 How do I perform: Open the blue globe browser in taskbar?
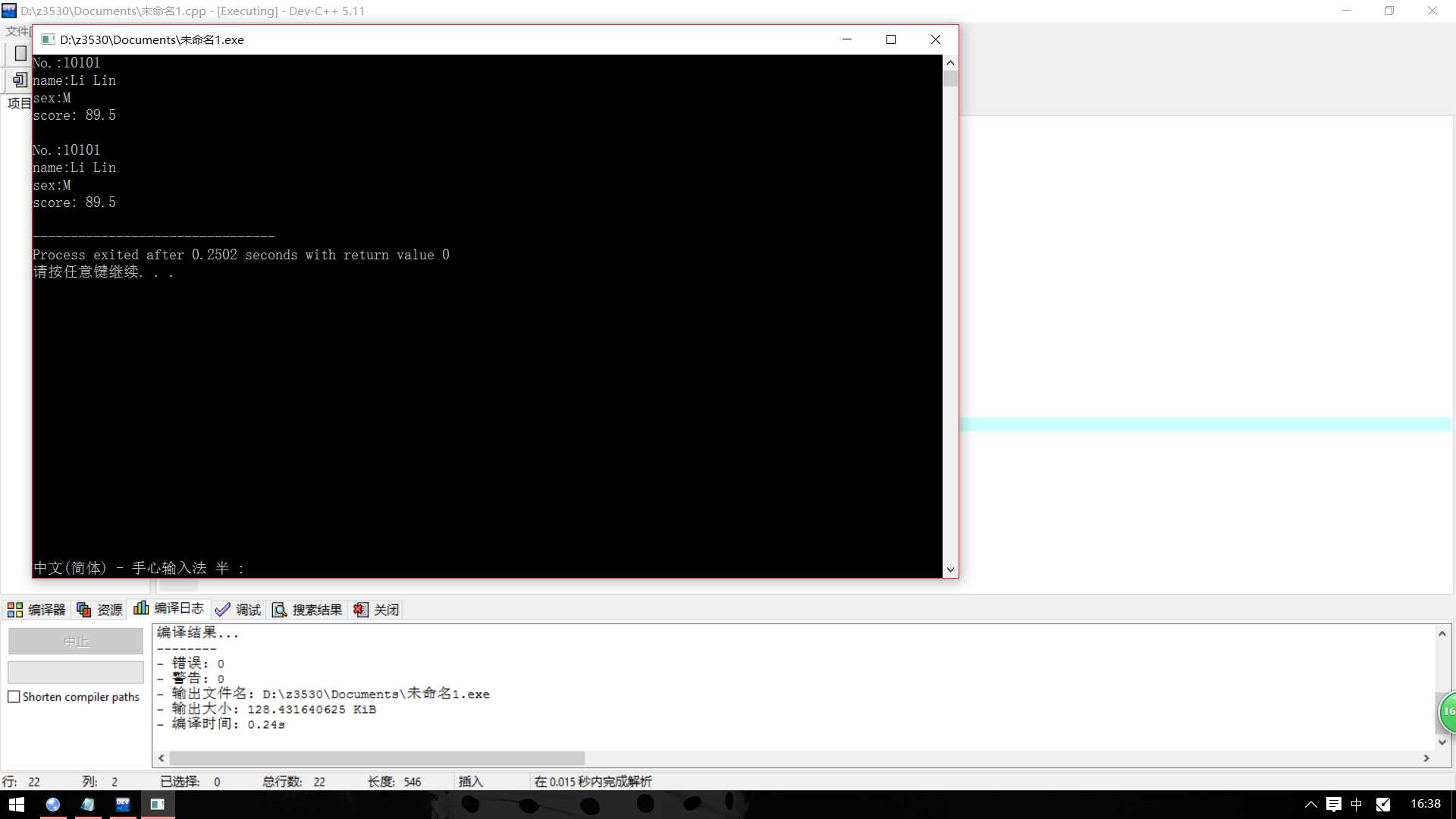click(53, 805)
